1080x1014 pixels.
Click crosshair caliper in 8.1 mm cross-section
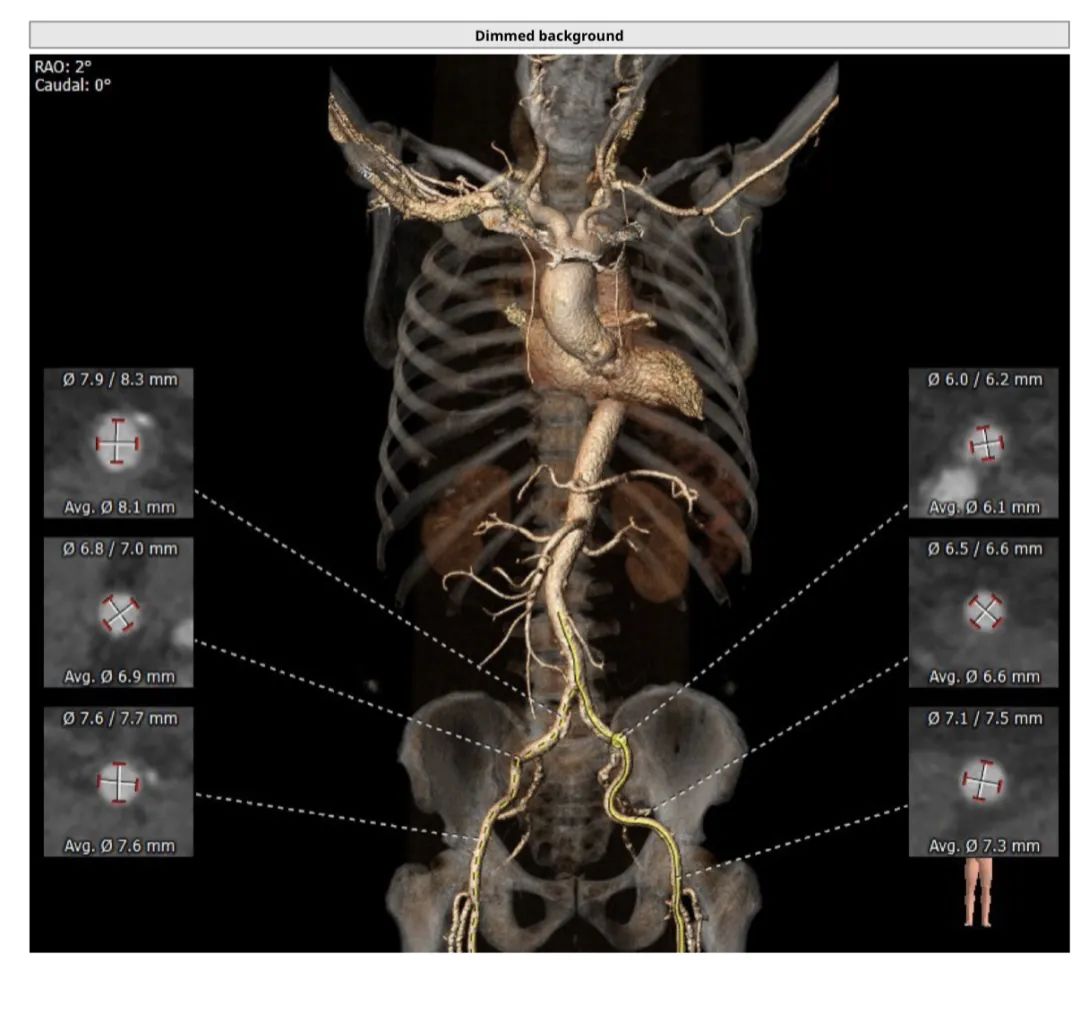point(118,442)
